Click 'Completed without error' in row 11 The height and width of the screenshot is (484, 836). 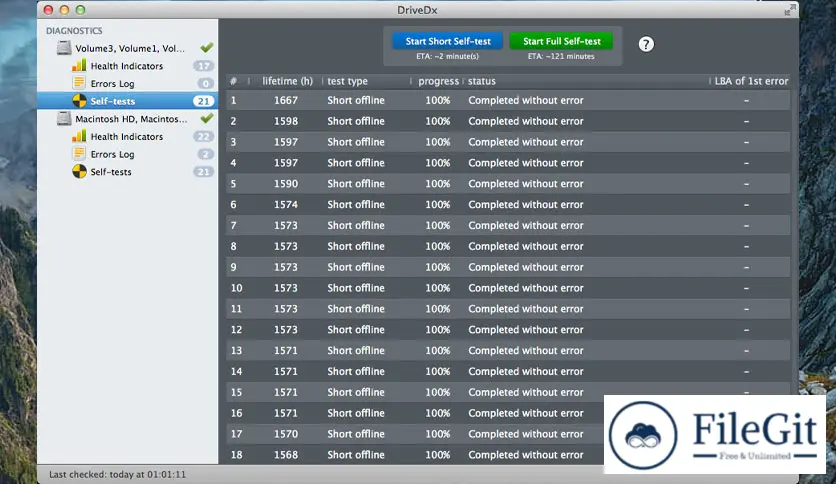coord(526,309)
